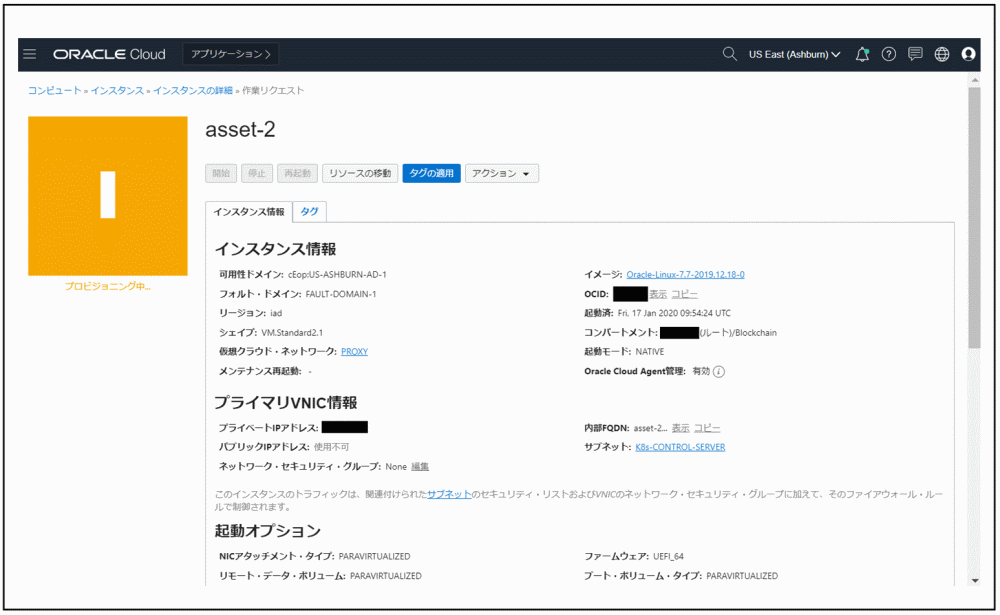Click the vertical scrollbar thumb

pyautogui.click(x=974, y=217)
